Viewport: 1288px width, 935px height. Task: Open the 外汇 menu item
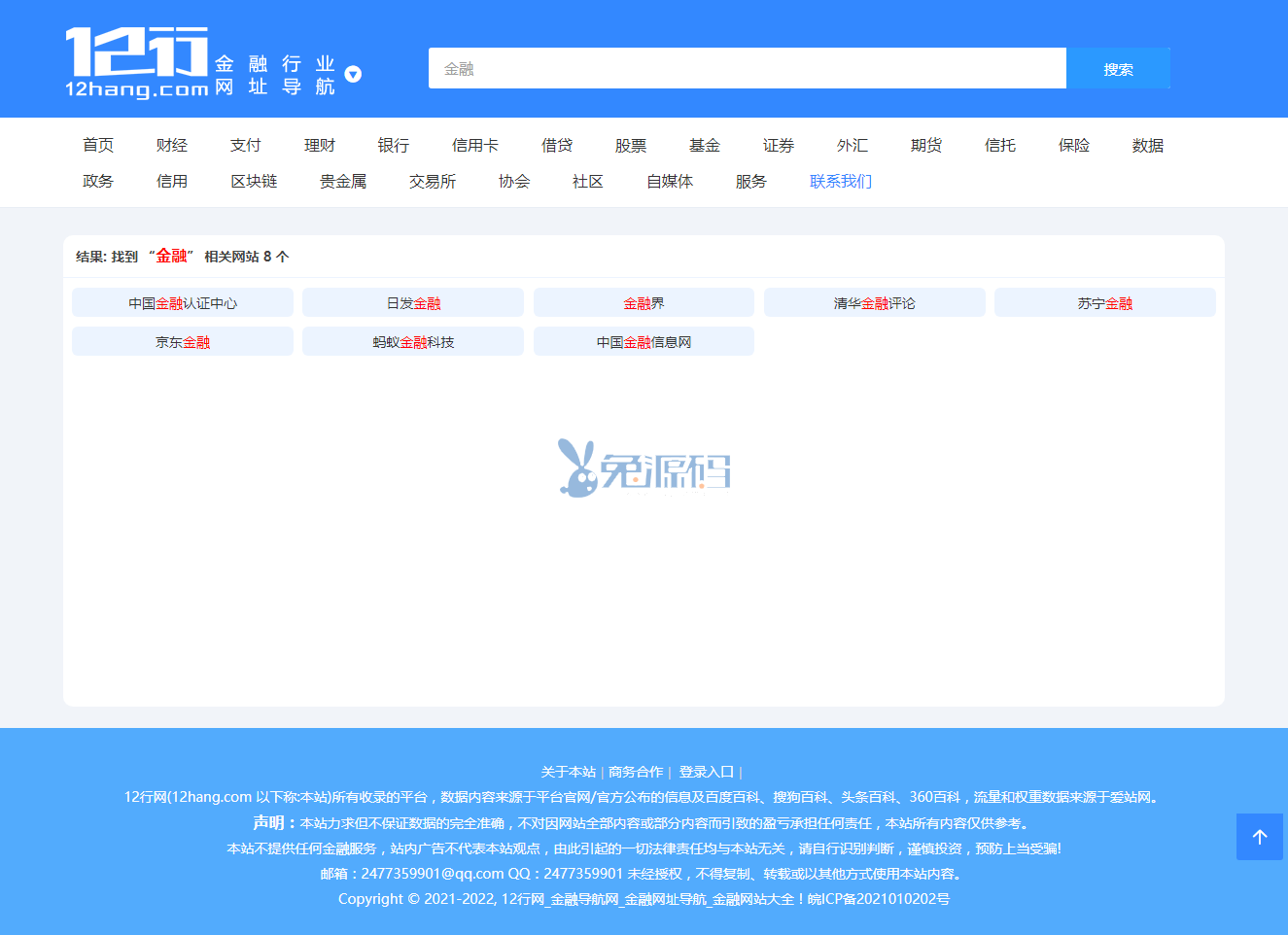point(853,145)
